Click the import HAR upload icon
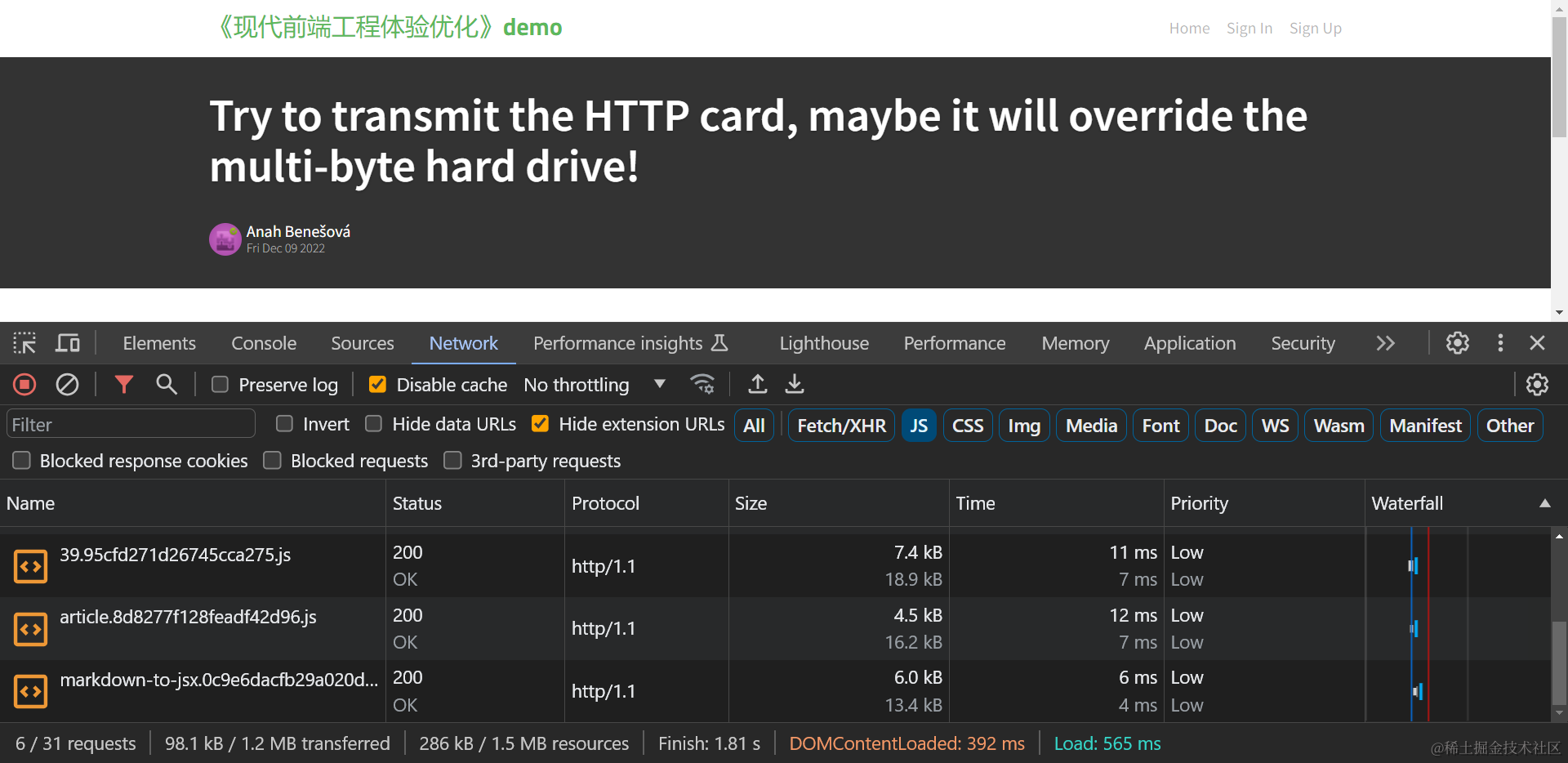Viewport: 1568px width, 763px height. (757, 384)
